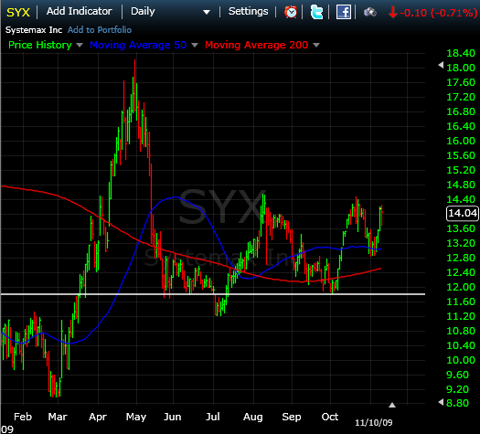Click the white triangle above 11/10/09 date
The height and width of the screenshot is (434, 480).
pos(392,405)
